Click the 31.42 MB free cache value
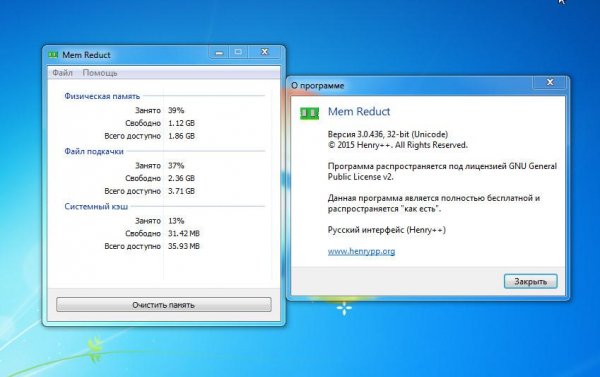 [x=184, y=233]
